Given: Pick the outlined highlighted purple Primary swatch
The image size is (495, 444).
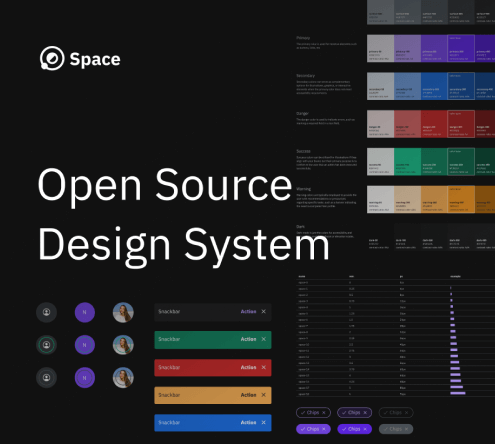Looking at the screenshot, I should 461,48.
